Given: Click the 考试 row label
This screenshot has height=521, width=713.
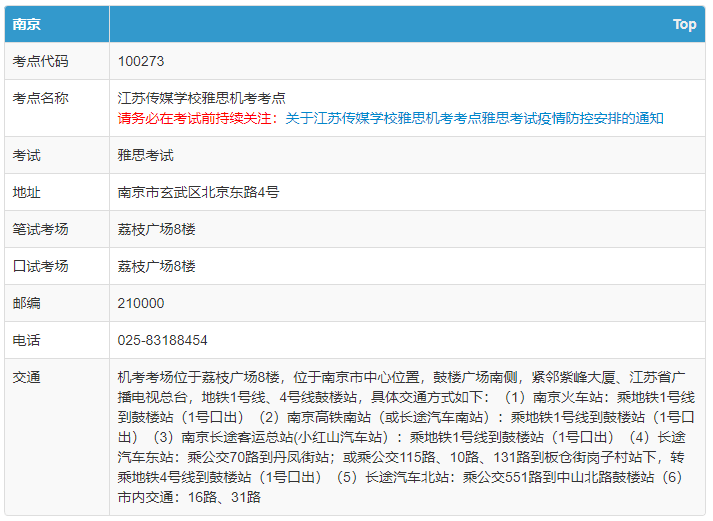Looking at the screenshot, I should coord(26,155).
